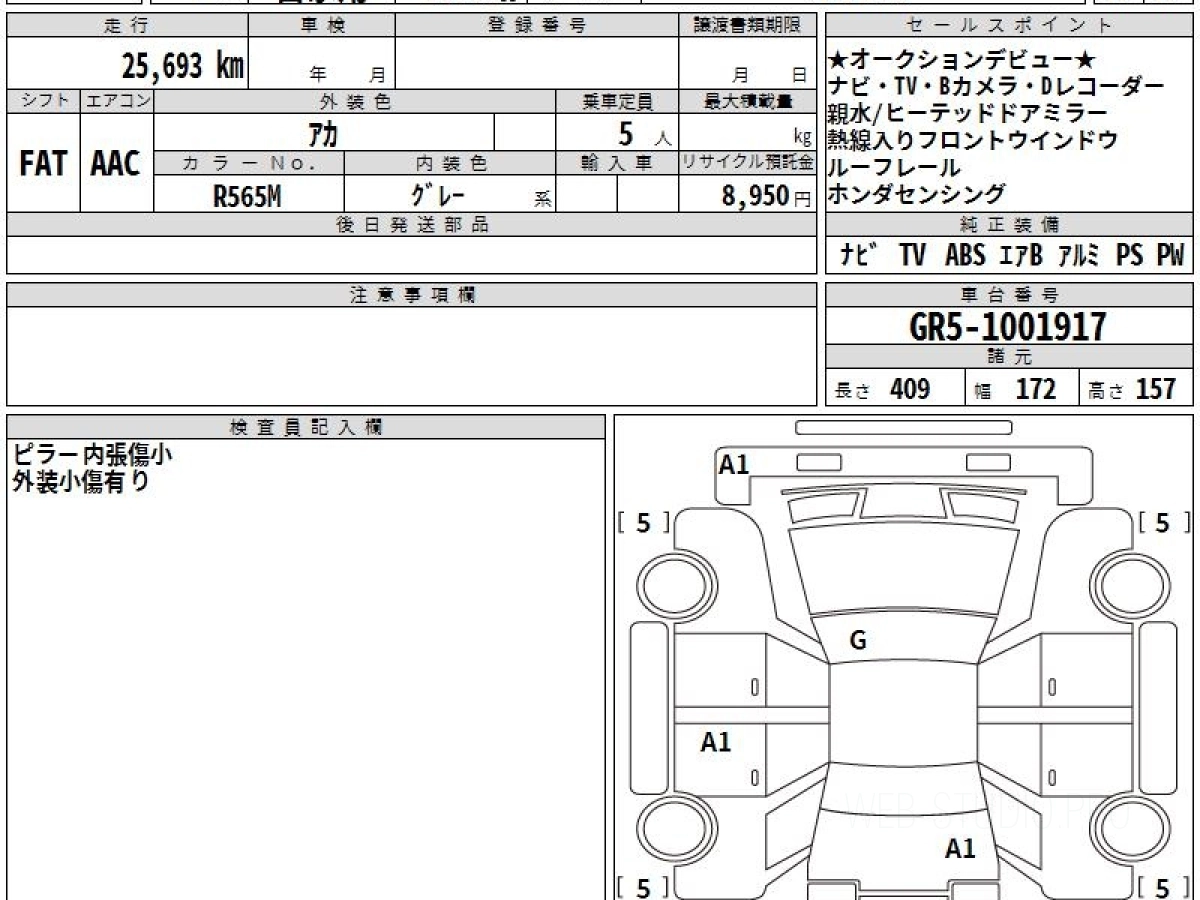Click the 最大積載量 header

click(x=748, y=101)
